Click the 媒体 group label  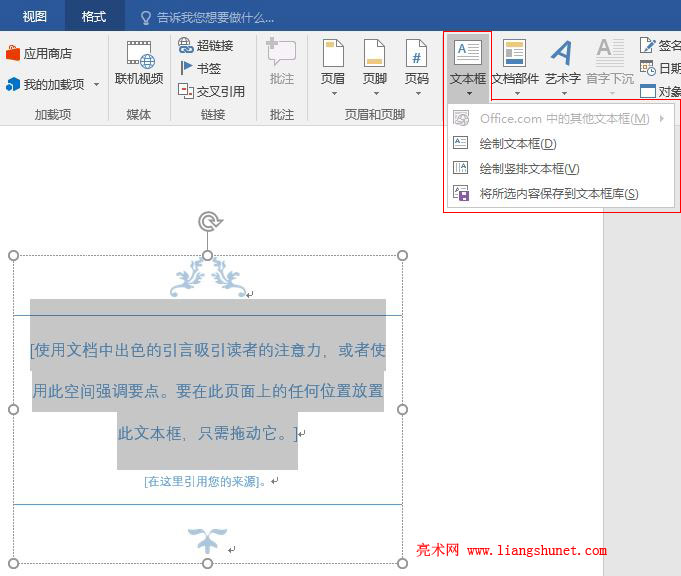coord(139,115)
